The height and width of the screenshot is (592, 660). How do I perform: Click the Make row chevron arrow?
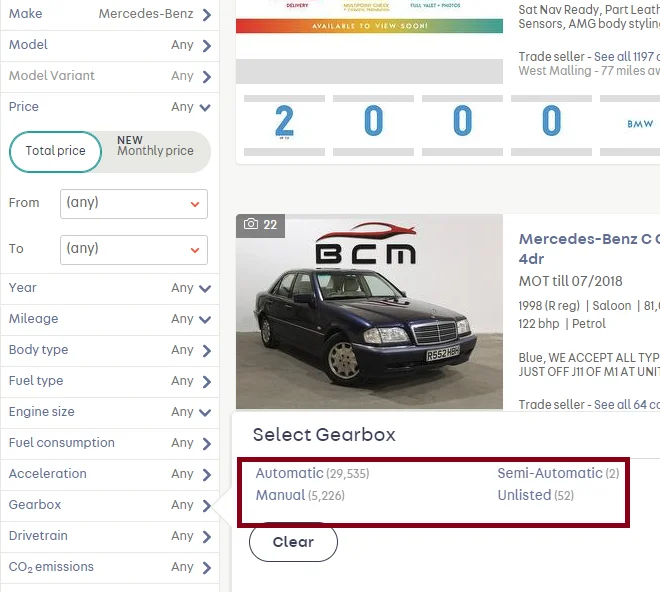pos(206,15)
